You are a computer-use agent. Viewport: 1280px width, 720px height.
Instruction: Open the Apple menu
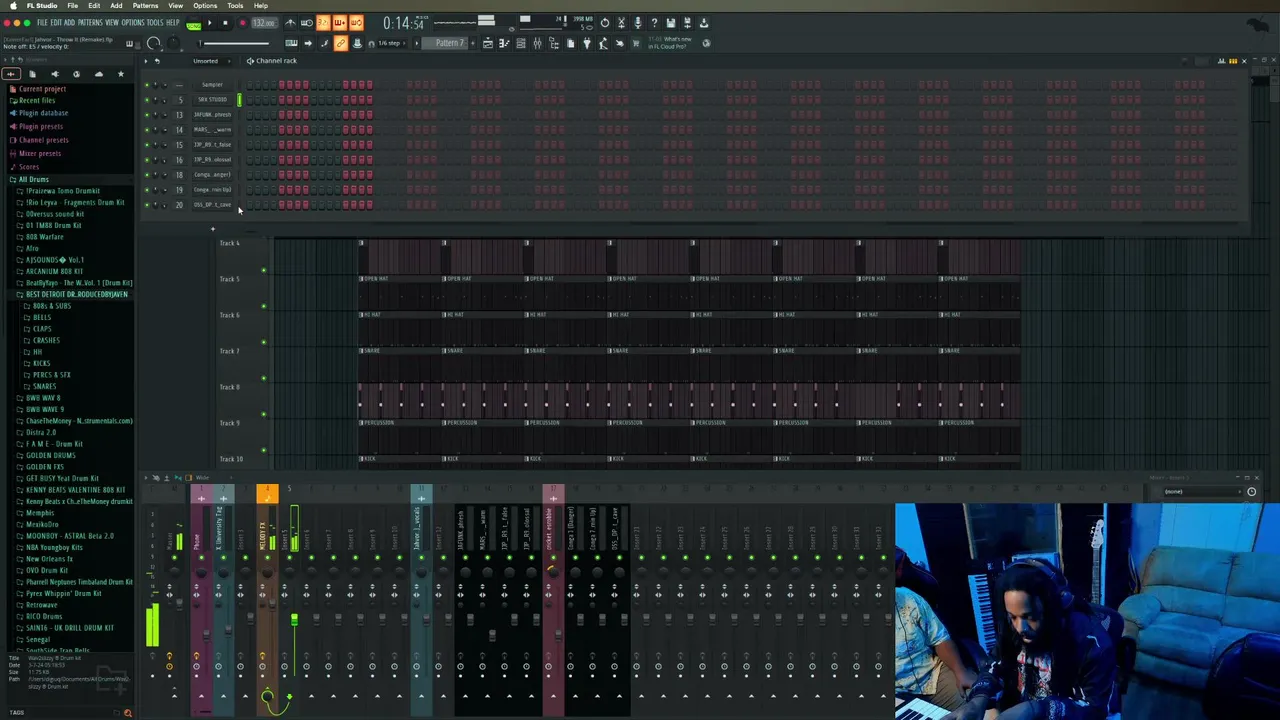(x=13, y=5)
